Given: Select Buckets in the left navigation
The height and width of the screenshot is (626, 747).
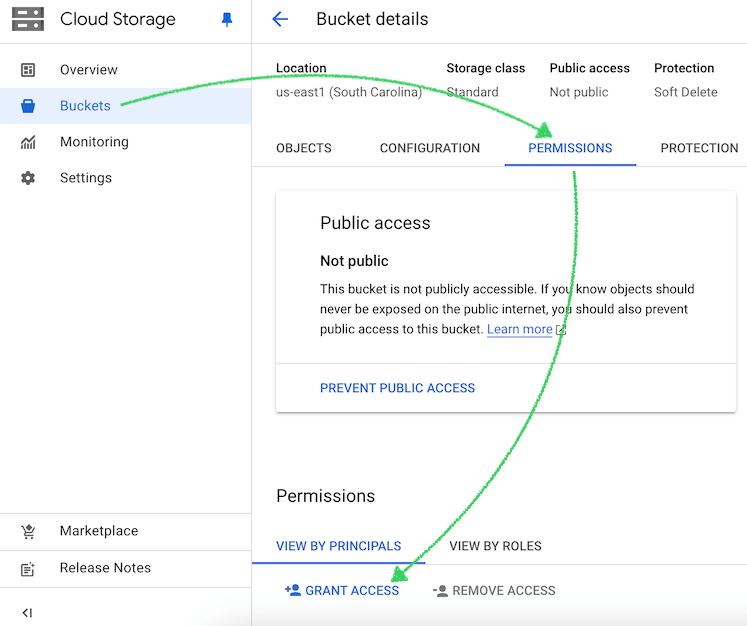Looking at the screenshot, I should point(85,106).
